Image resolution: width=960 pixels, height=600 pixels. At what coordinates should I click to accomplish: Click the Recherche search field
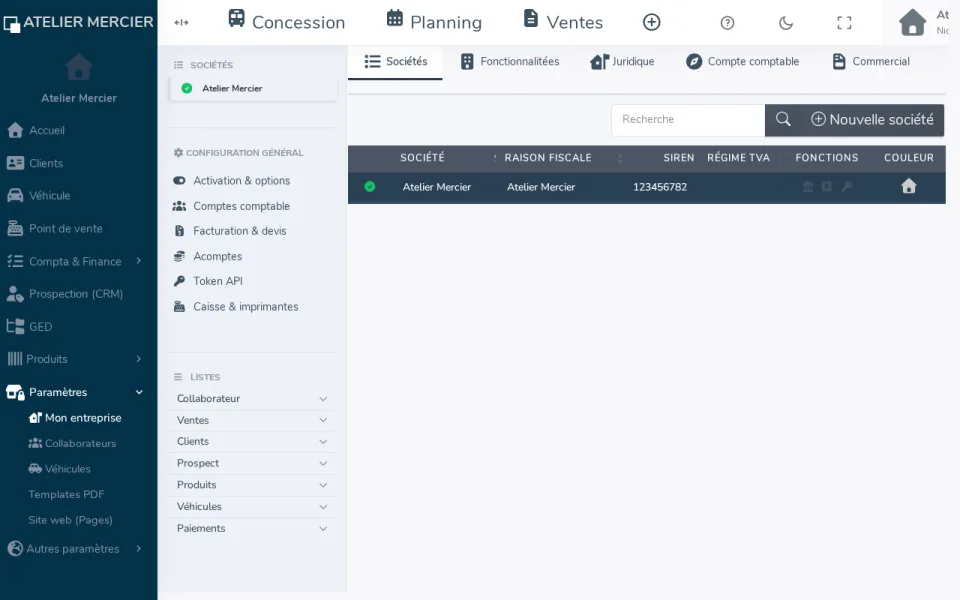(688, 119)
